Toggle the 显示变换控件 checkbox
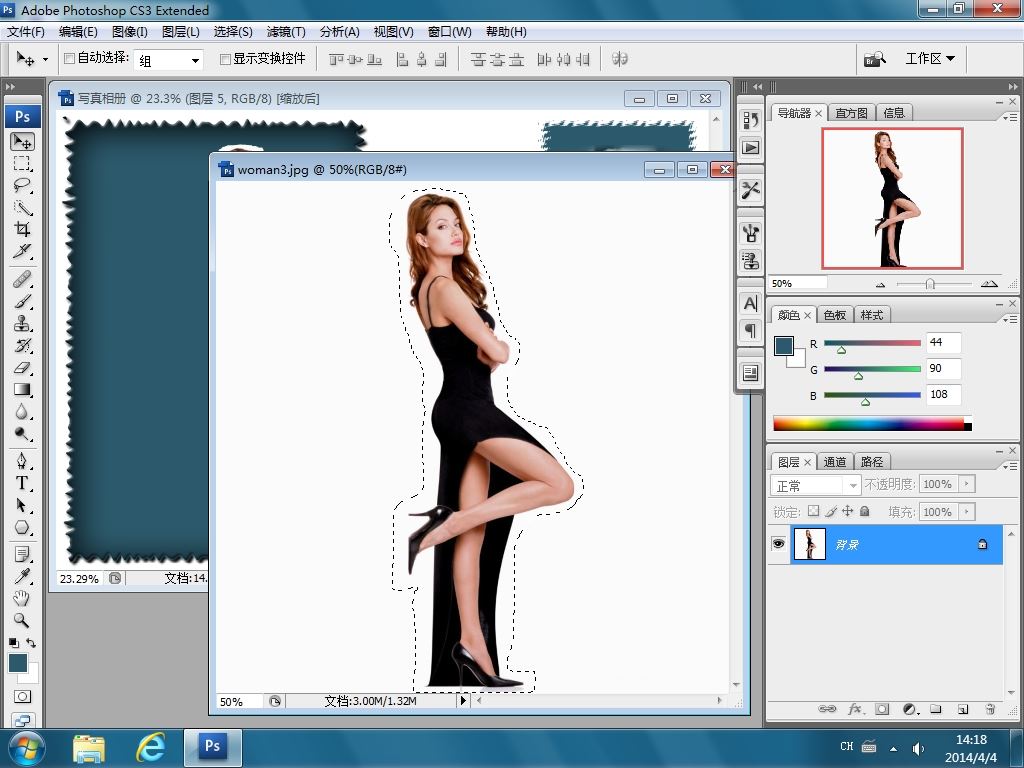The image size is (1024, 768). [x=225, y=59]
